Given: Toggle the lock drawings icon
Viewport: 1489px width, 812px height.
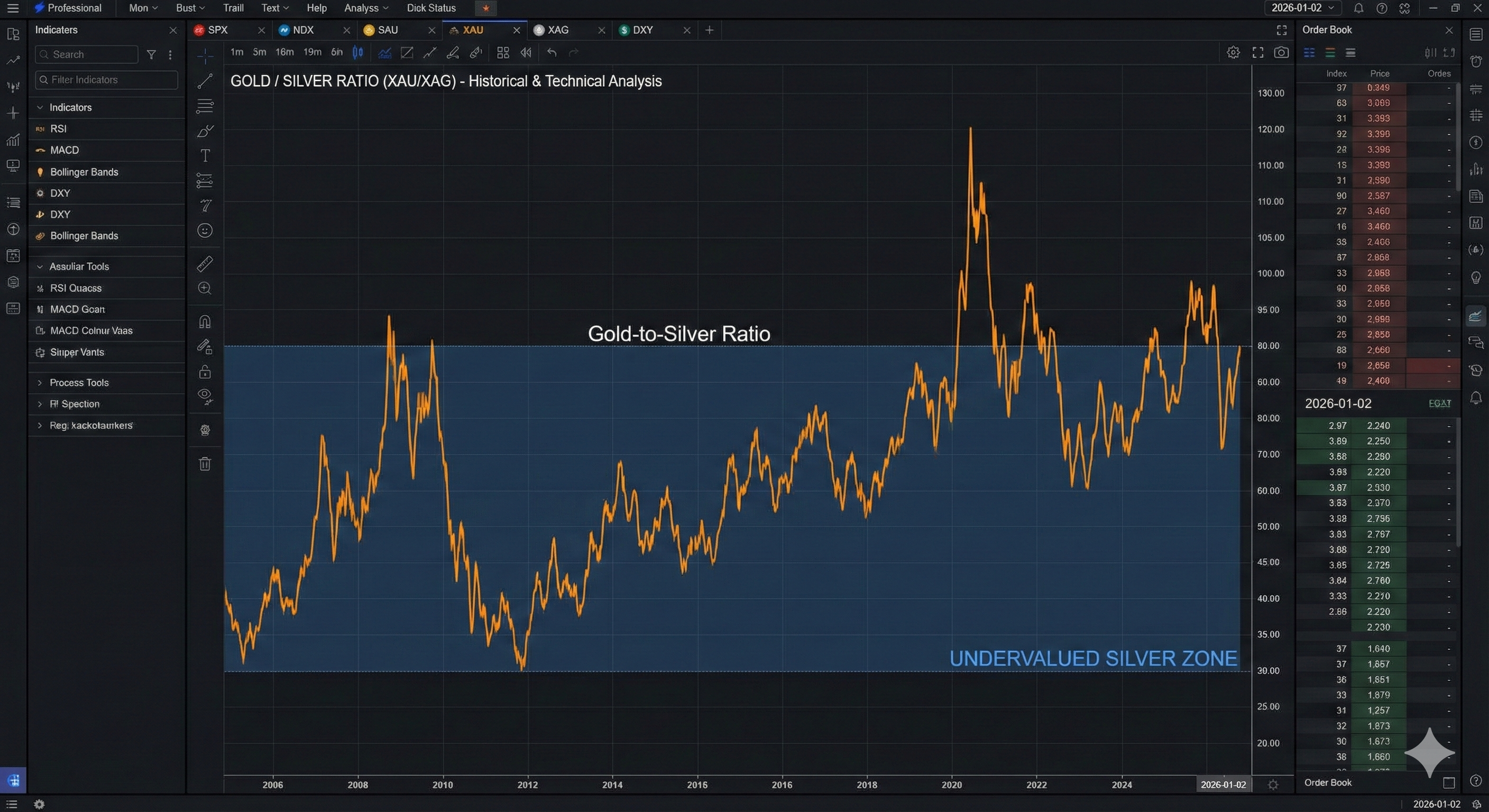Looking at the screenshot, I should point(205,372).
